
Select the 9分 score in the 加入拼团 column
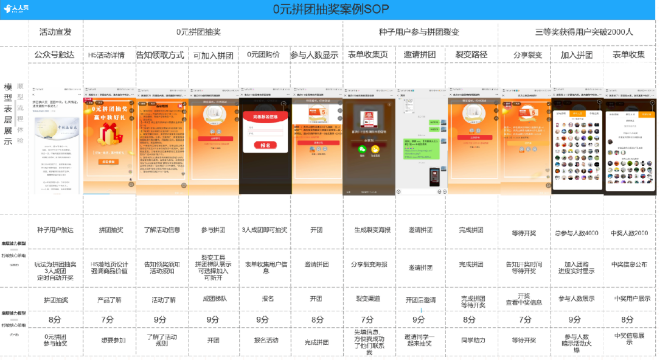point(575,320)
